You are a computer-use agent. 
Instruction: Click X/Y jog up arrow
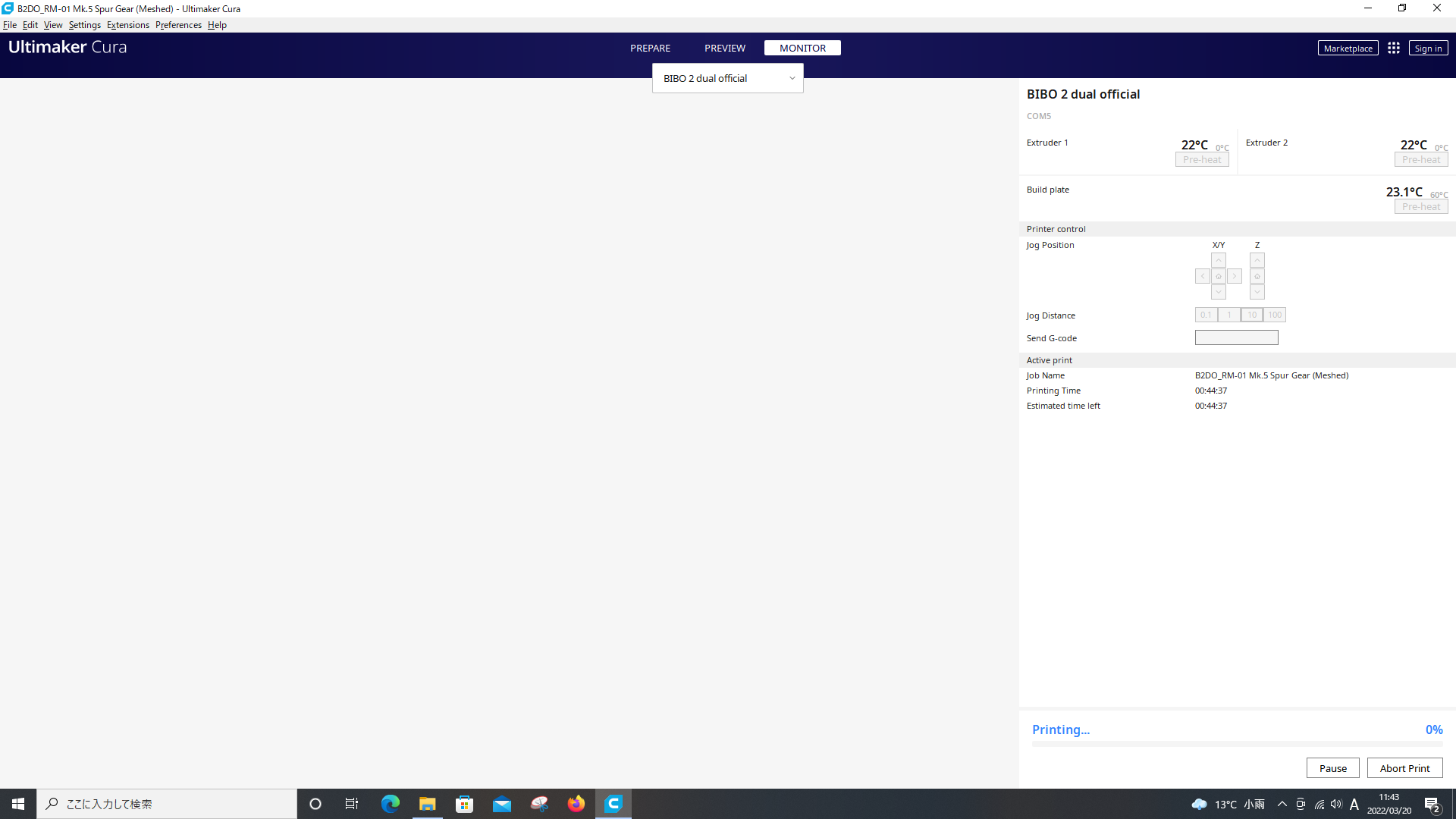(x=1217, y=260)
